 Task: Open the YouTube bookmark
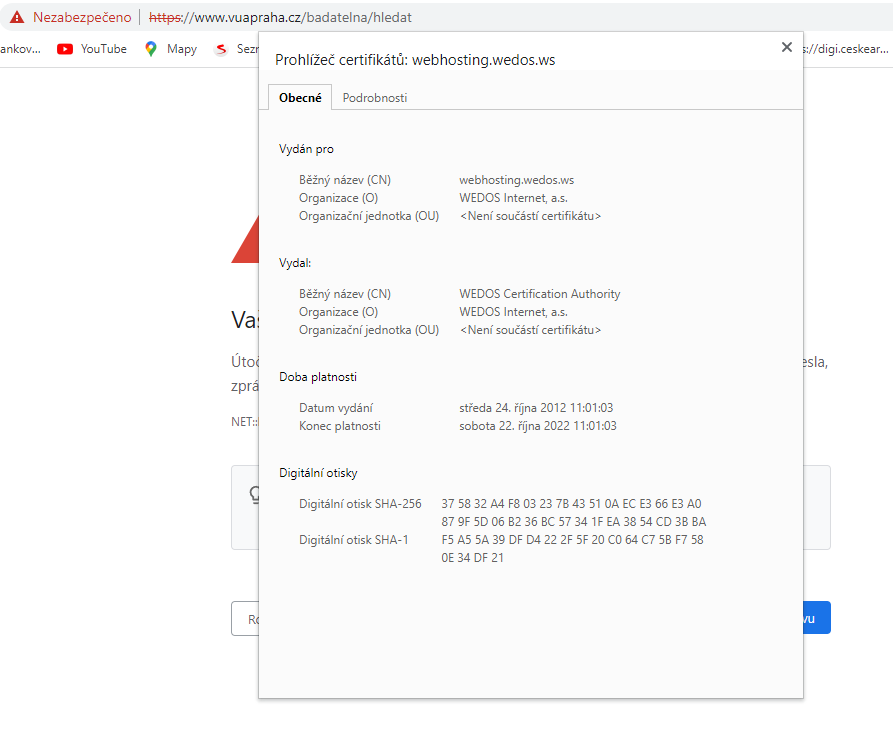92,48
